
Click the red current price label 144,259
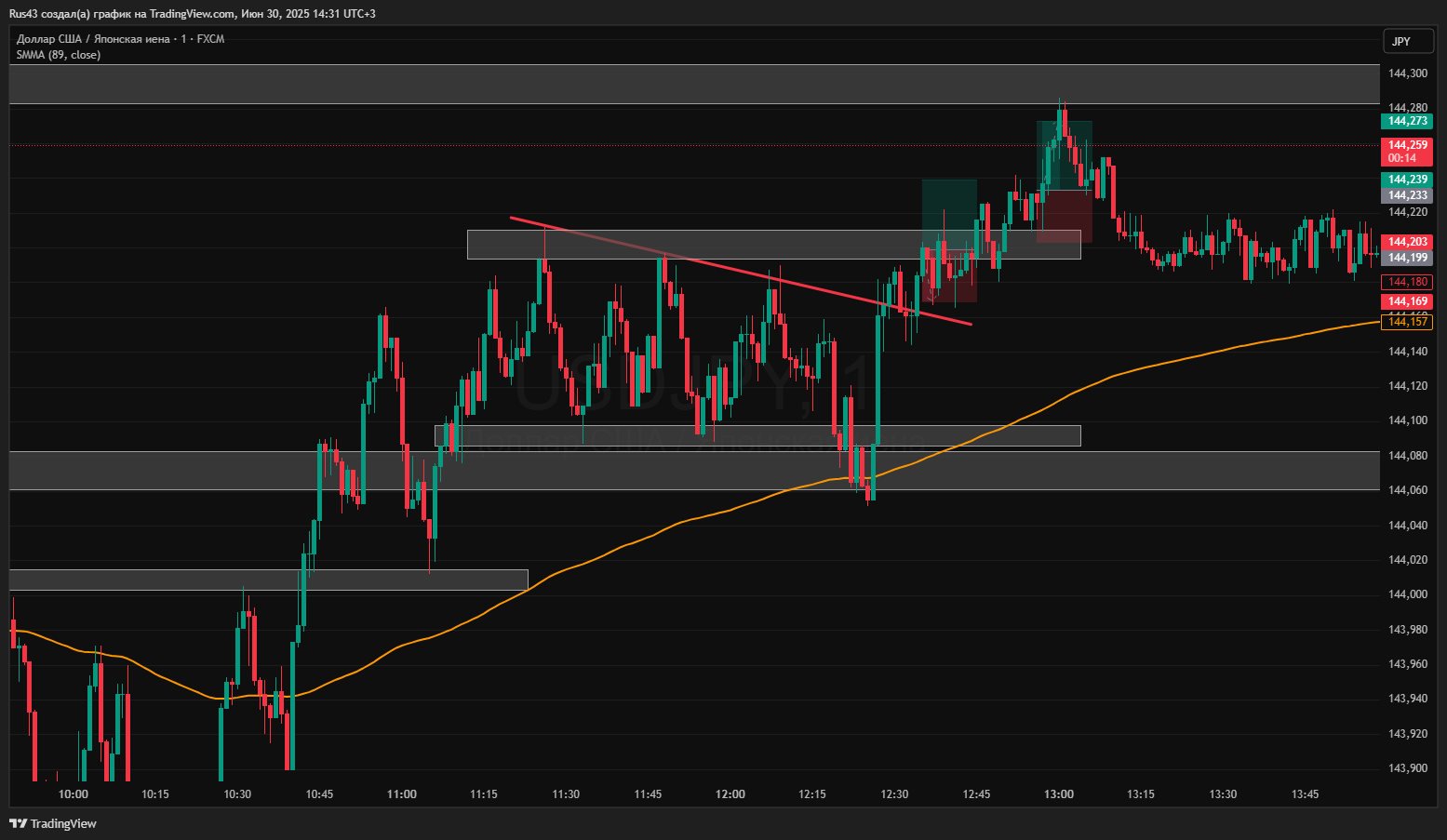[x=1407, y=151]
